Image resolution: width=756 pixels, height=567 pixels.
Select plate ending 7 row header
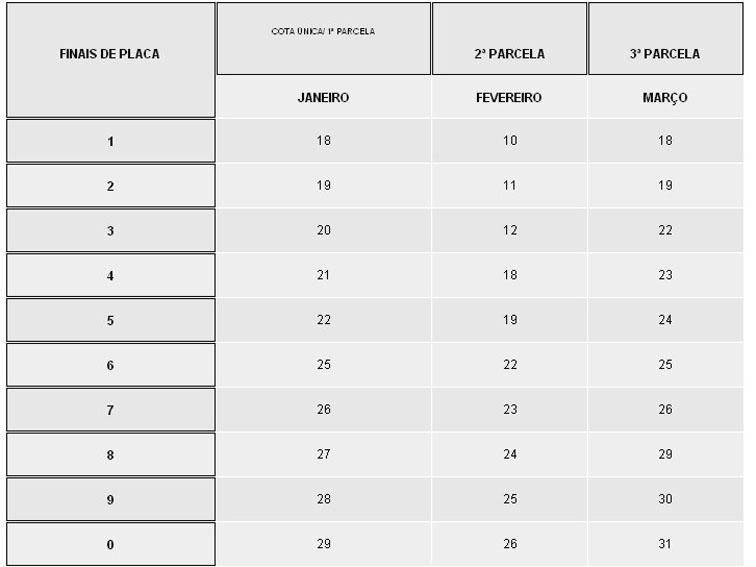(x=110, y=410)
